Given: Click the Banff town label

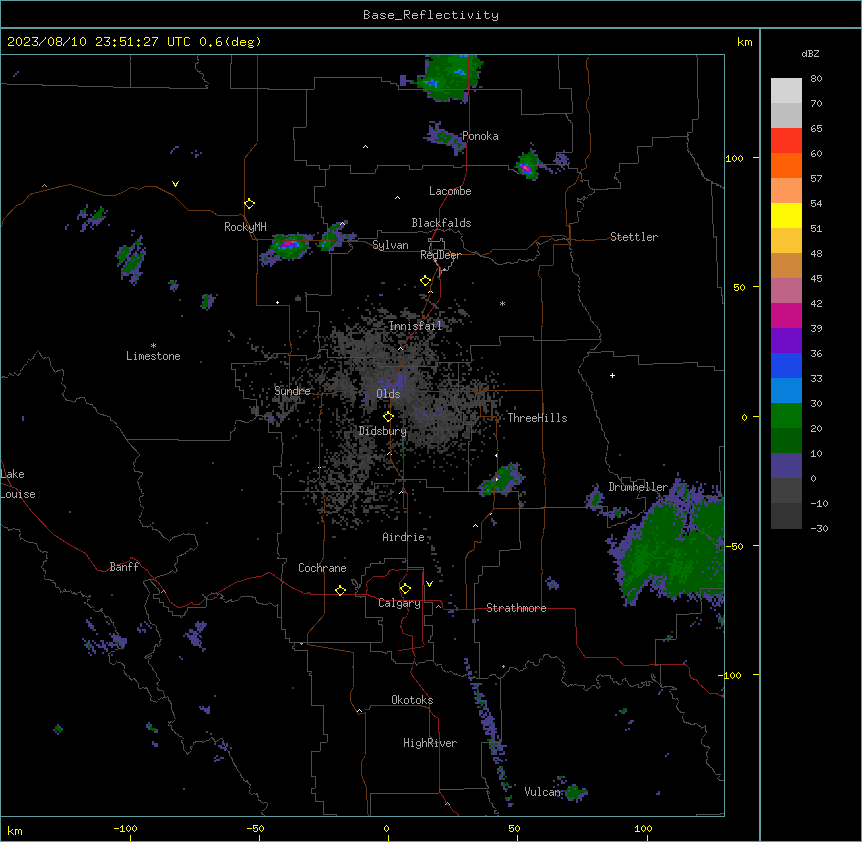Looking at the screenshot, I should coord(124,567).
